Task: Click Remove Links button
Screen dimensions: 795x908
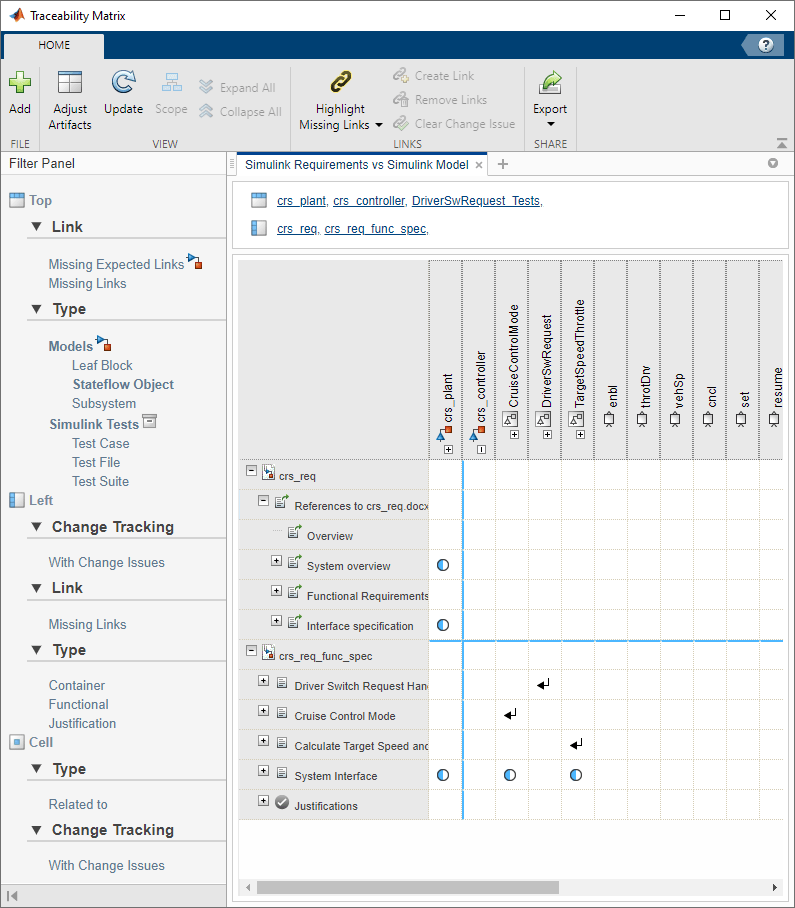Action: 440,100
